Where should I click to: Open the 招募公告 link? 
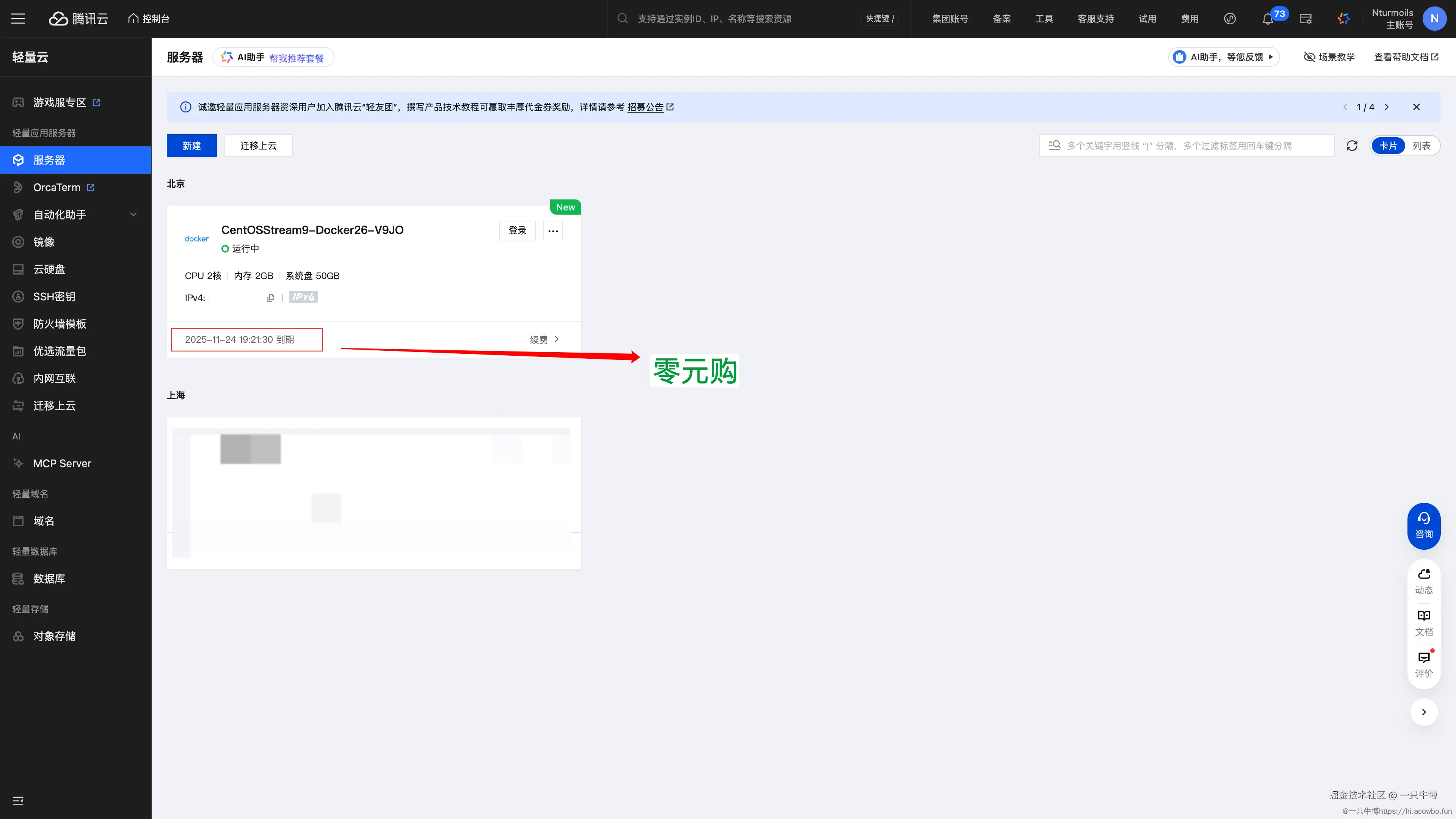(x=645, y=107)
